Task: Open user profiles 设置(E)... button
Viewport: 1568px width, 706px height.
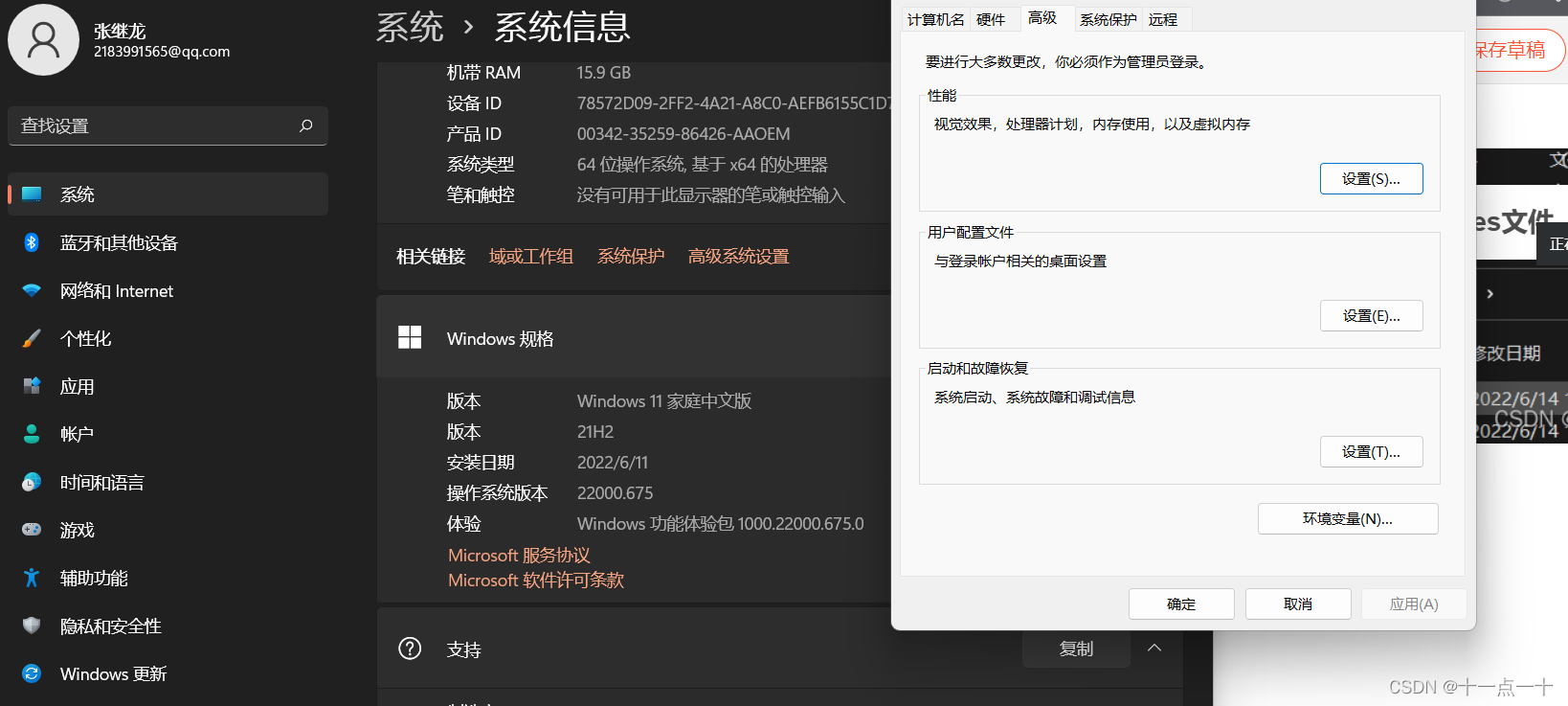Action: coord(1371,316)
